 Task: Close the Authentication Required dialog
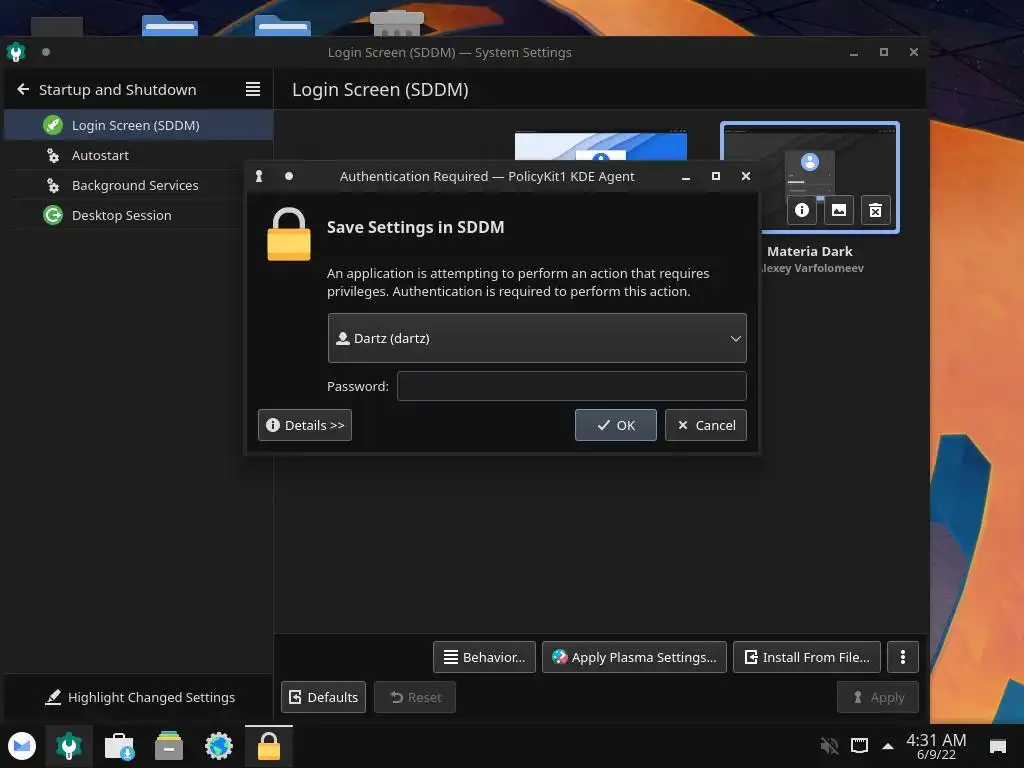point(746,176)
